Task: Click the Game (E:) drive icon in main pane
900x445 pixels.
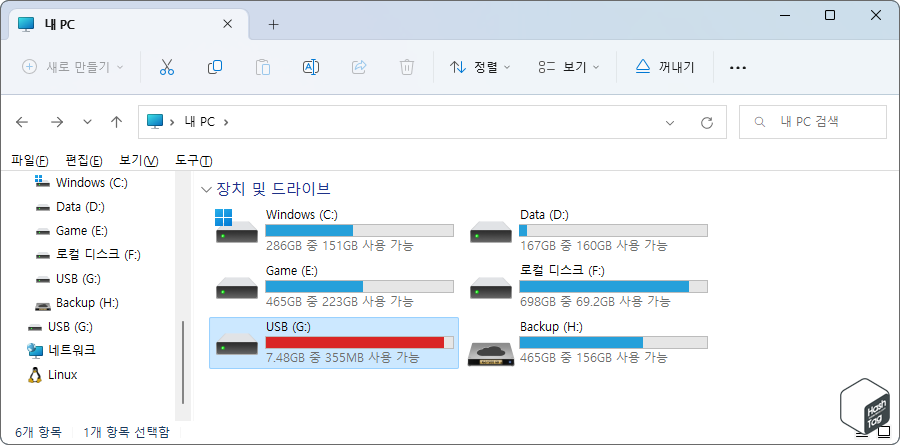Action: pos(236,286)
